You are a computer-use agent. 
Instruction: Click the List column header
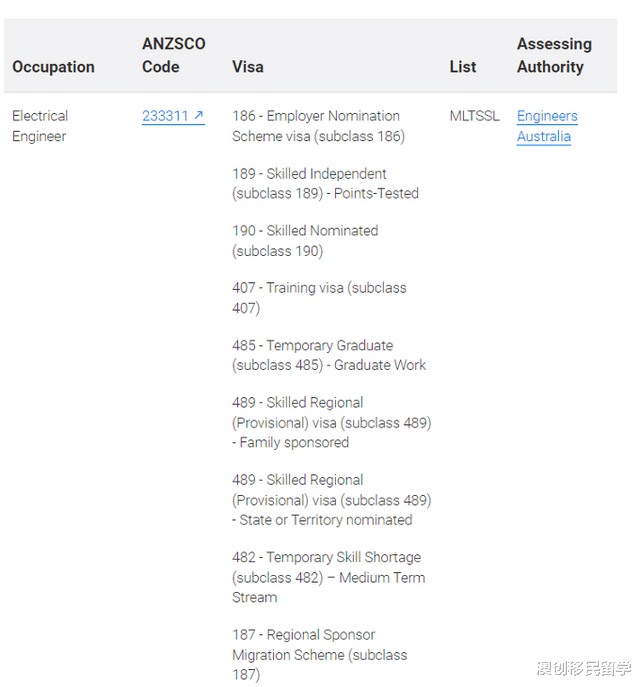tap(463, 67)
